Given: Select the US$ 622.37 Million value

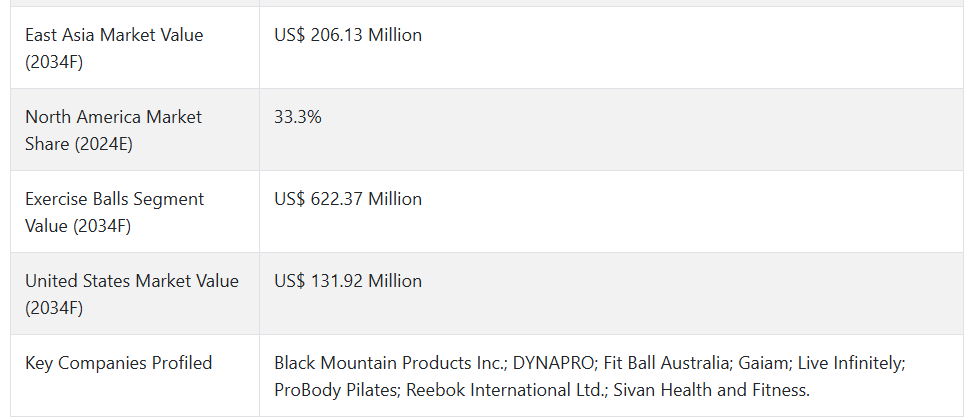Looking at the screenshot, I should click(x=348, y=199).
